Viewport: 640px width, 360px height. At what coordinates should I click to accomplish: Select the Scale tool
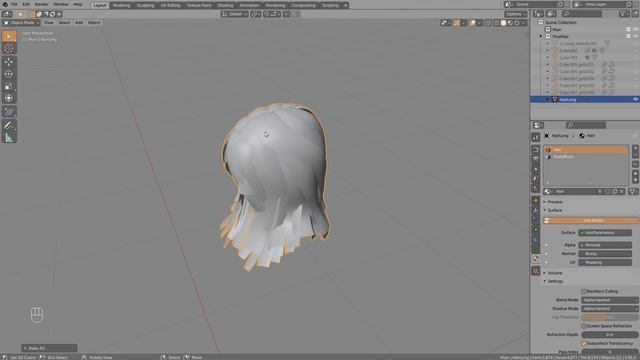(9, 87)
